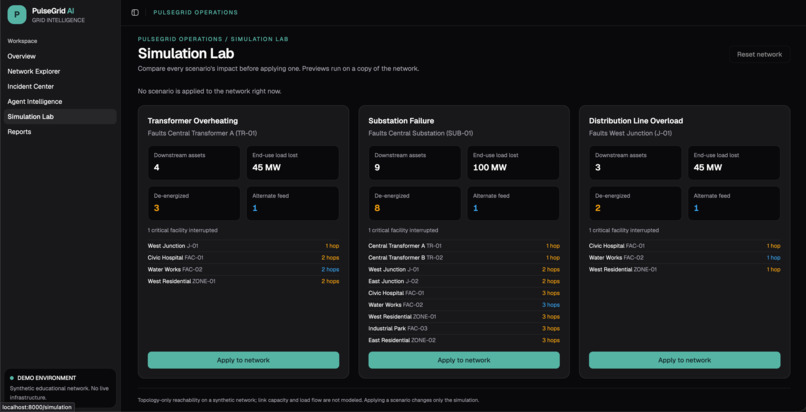
Task: Open the Reports page
Action: click(x=60, y=132)
